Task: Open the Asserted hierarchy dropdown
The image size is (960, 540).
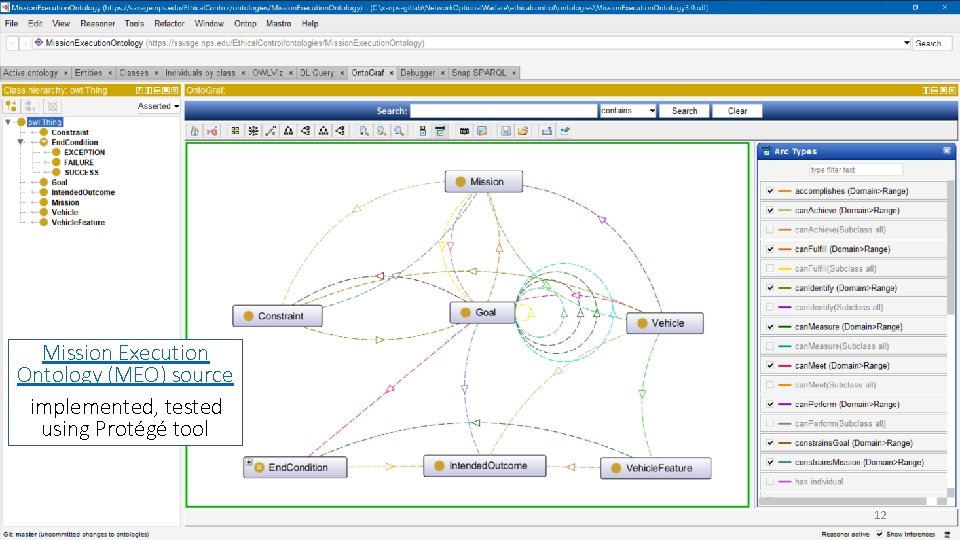Action: pos(158,106)
